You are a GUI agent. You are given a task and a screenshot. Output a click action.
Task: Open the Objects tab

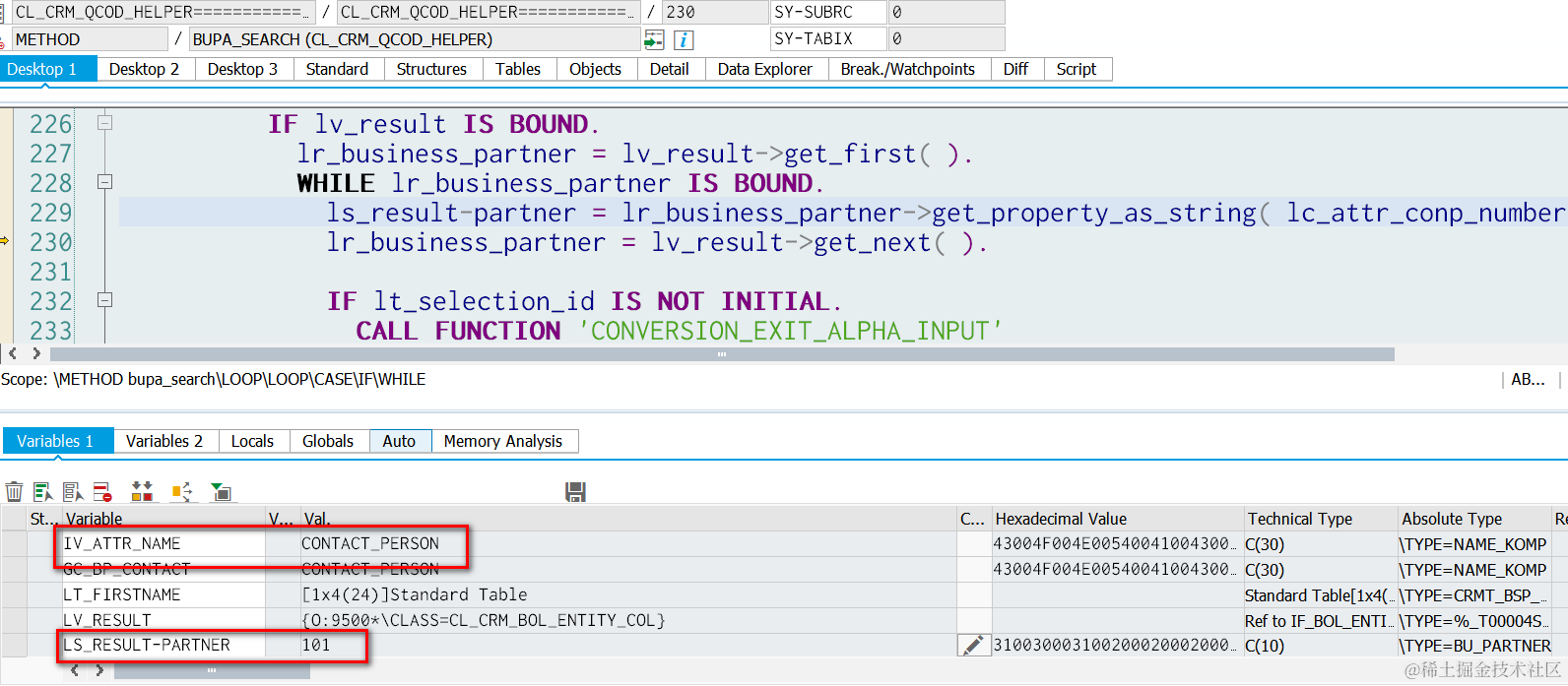(x=596, y=69)
